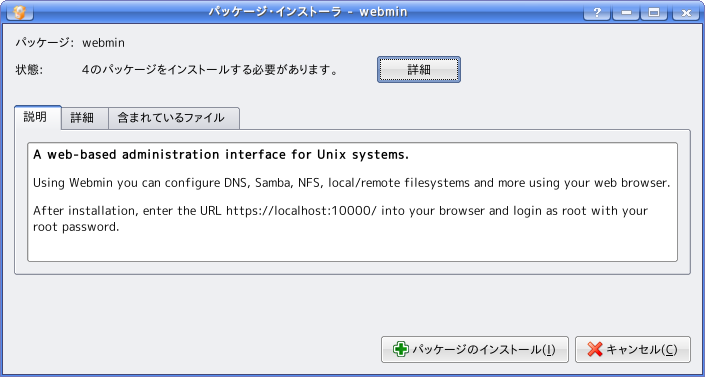The width and height of the screenshot is (705, 377).
Task: Open the window menu icon in title bar
Action: (x=20, y=12)
